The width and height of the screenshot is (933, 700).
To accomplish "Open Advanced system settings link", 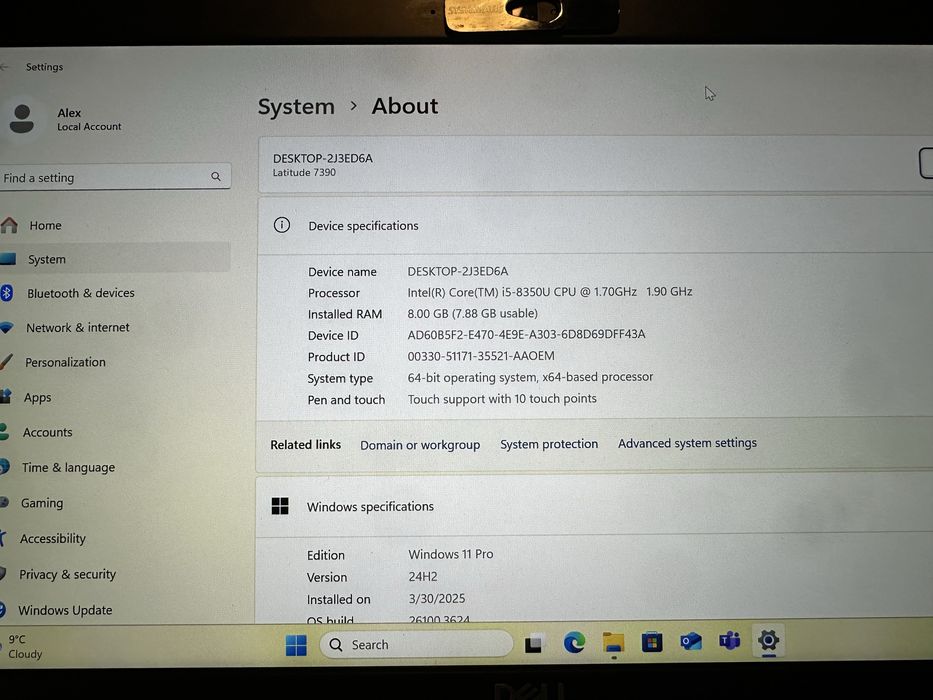I will [687, 443].
